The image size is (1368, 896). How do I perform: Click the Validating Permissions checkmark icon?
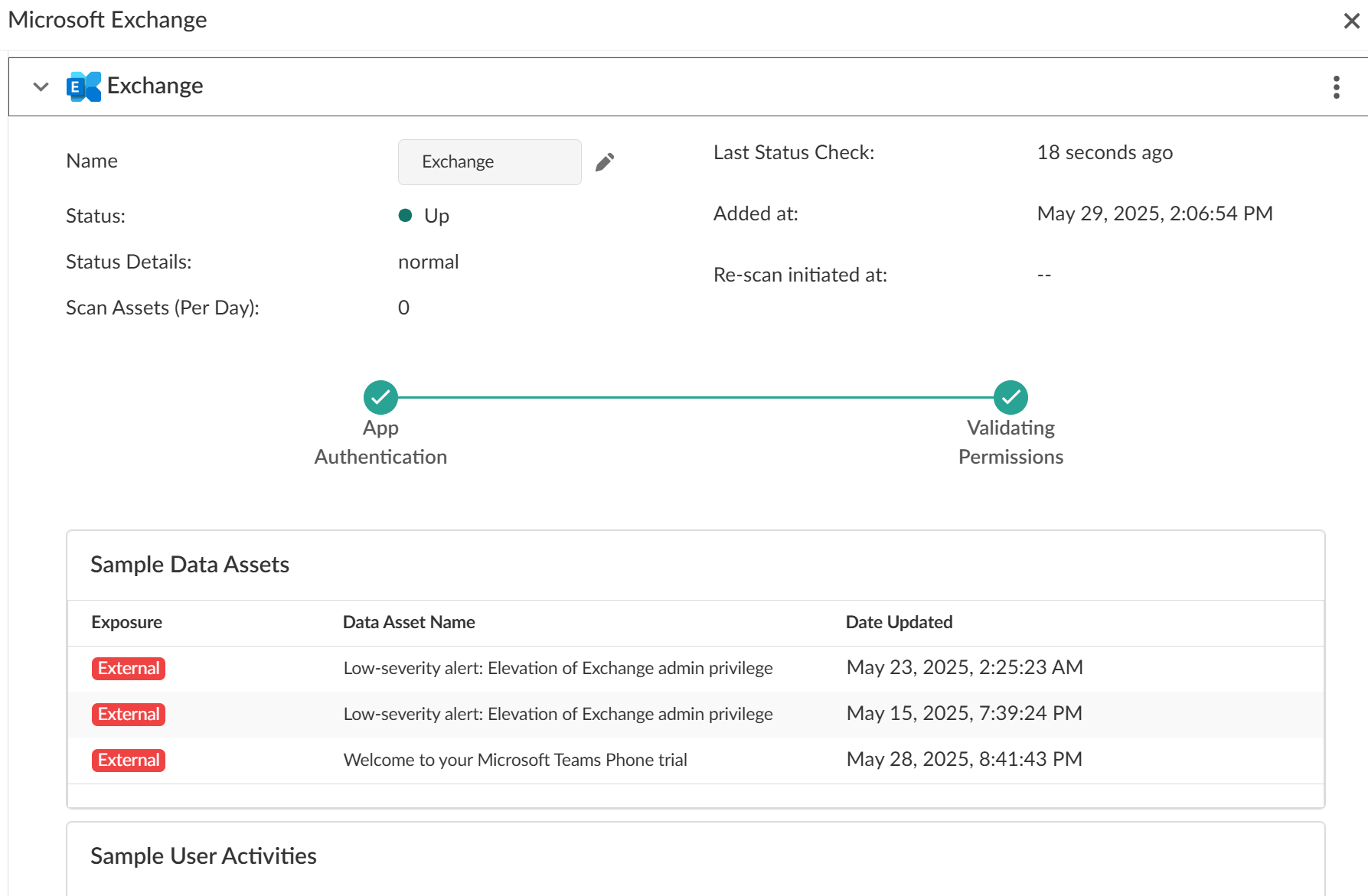tap(1010, 397)
